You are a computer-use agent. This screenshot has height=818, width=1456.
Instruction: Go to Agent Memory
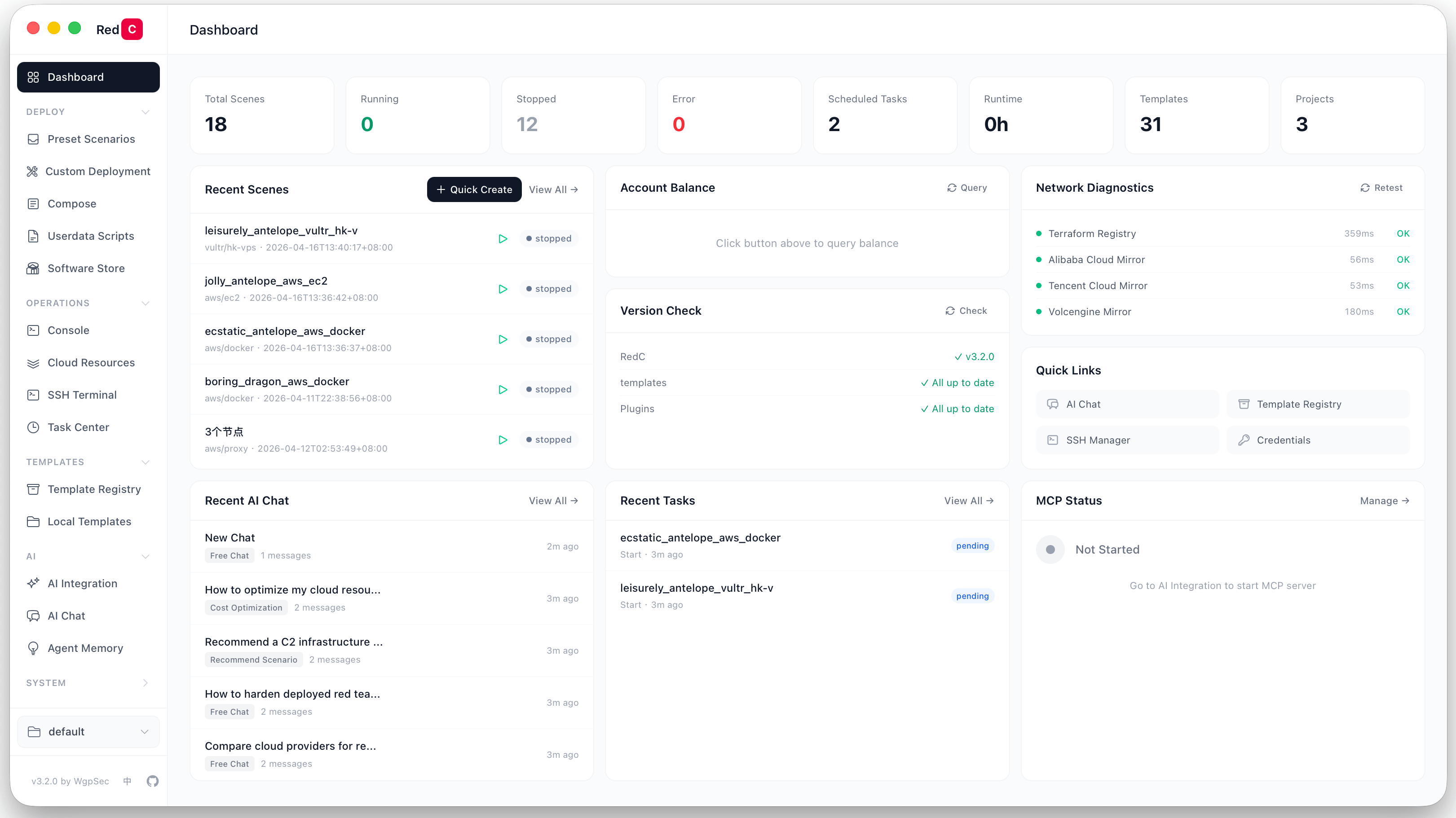click(x=85, y=647)
